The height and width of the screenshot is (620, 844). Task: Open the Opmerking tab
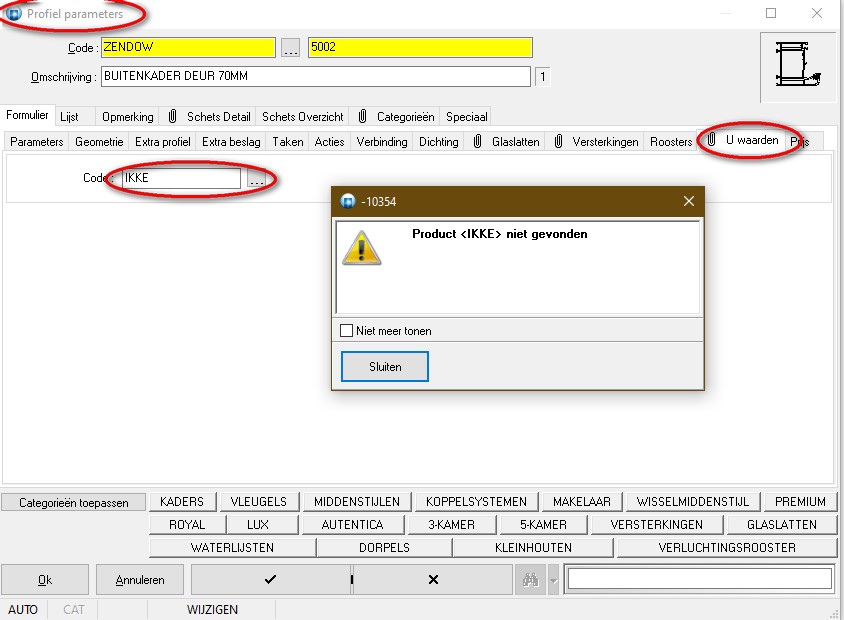click(x=128, y=117)
